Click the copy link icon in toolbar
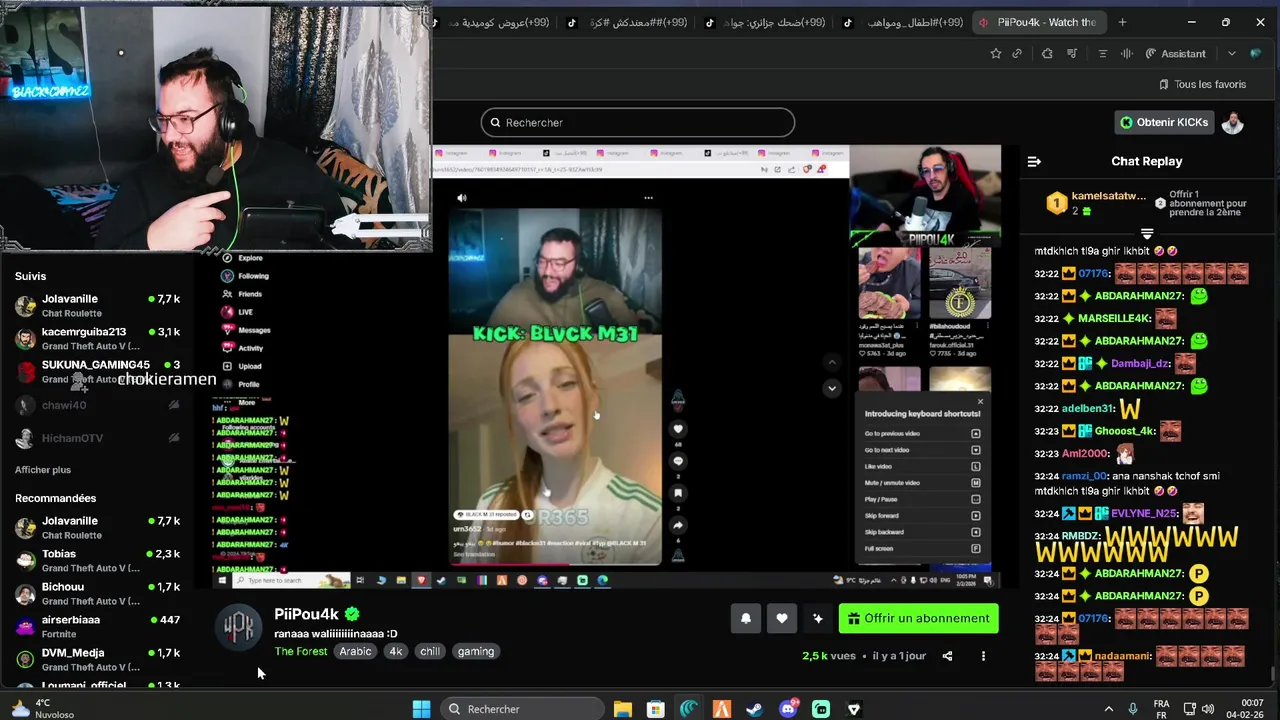This screenshot has height=720, width=1280. tap(1017, 53)
